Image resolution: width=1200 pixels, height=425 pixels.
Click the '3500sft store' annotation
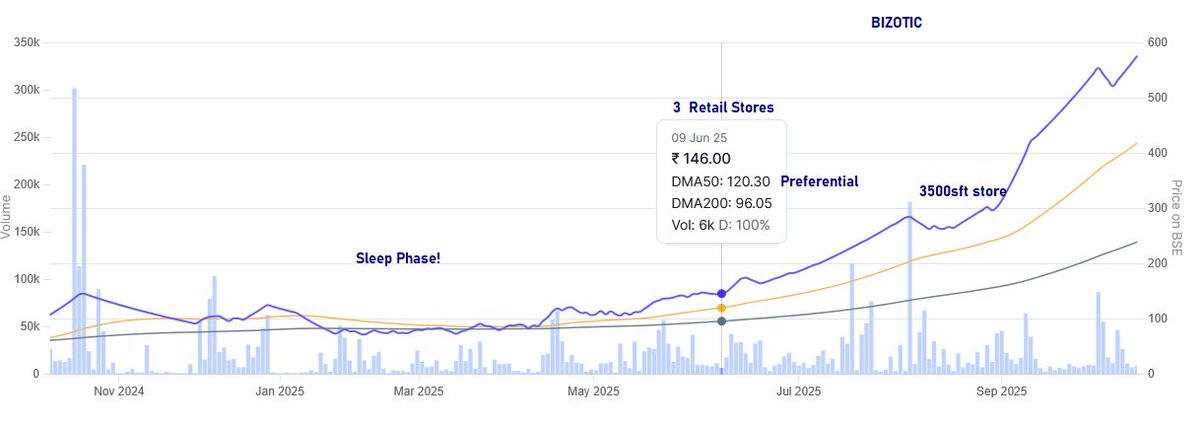pyautogui.click(x=963, y=191)
